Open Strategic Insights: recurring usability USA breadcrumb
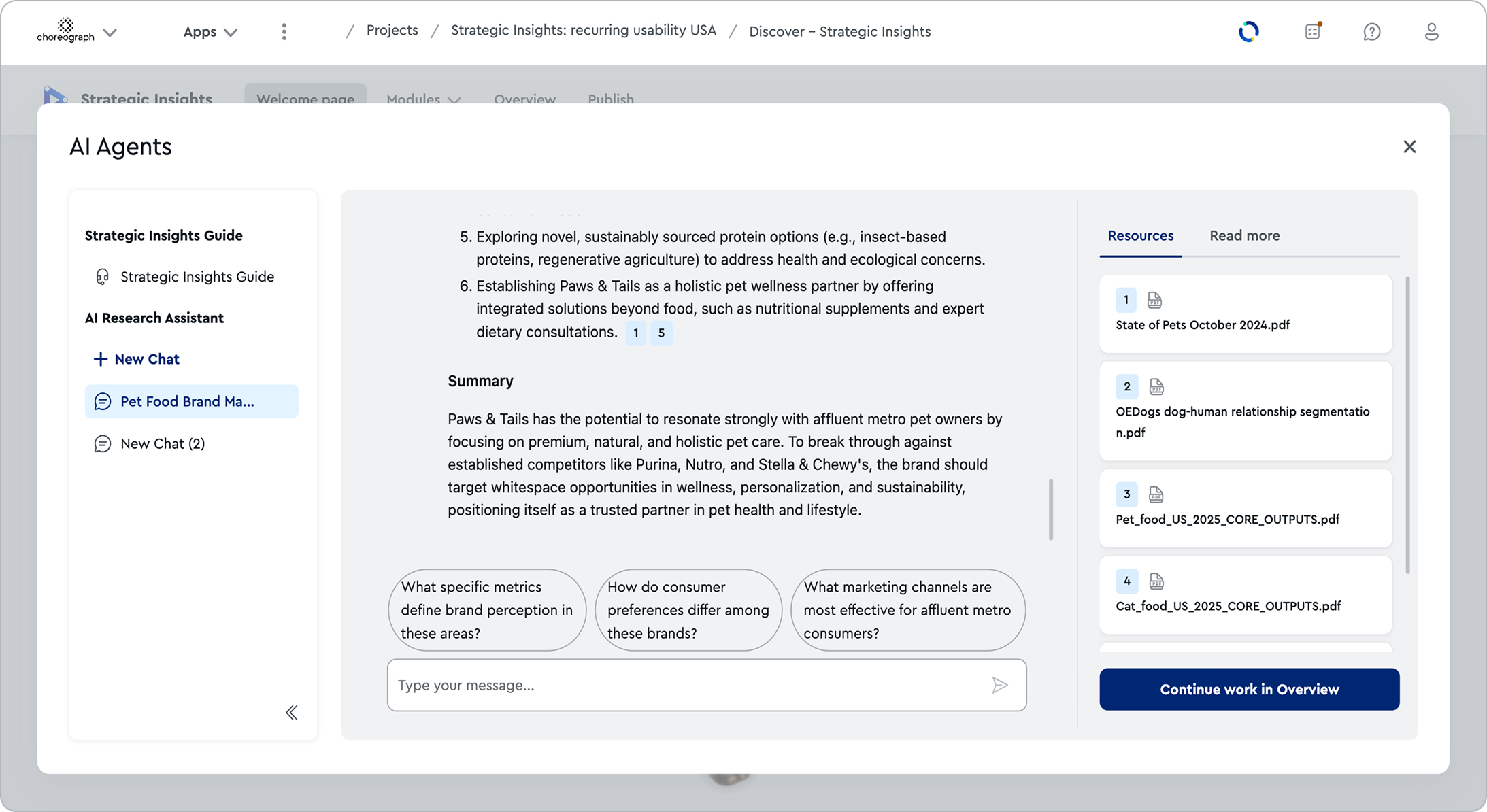1487x812 pixels. tap(584, 31)
